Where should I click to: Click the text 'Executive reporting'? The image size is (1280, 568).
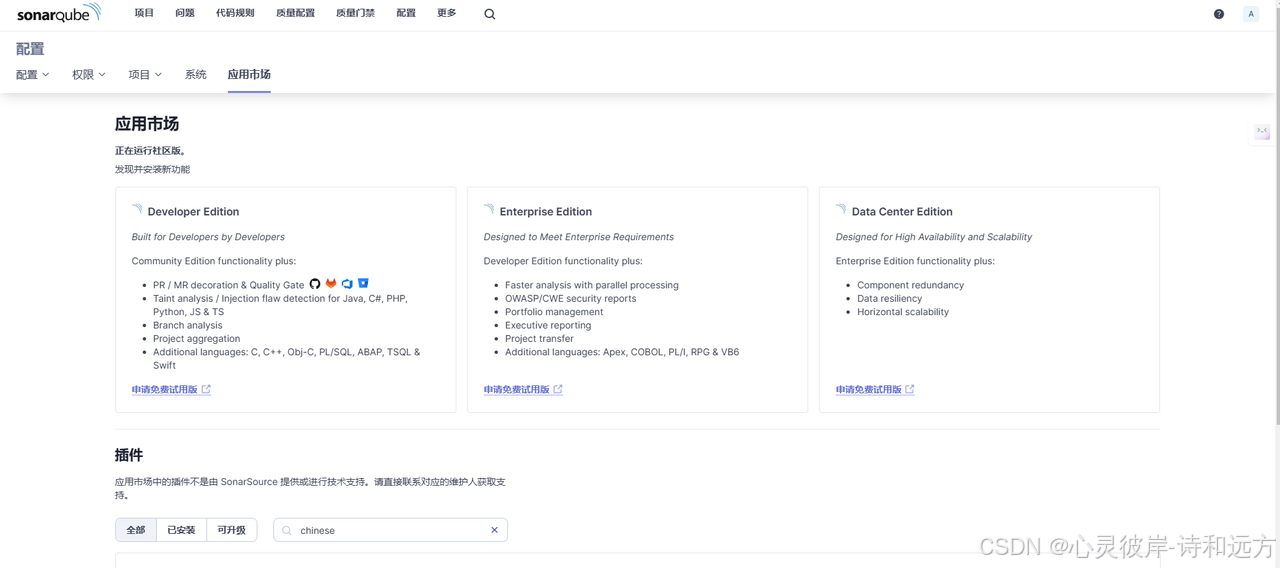548,325
